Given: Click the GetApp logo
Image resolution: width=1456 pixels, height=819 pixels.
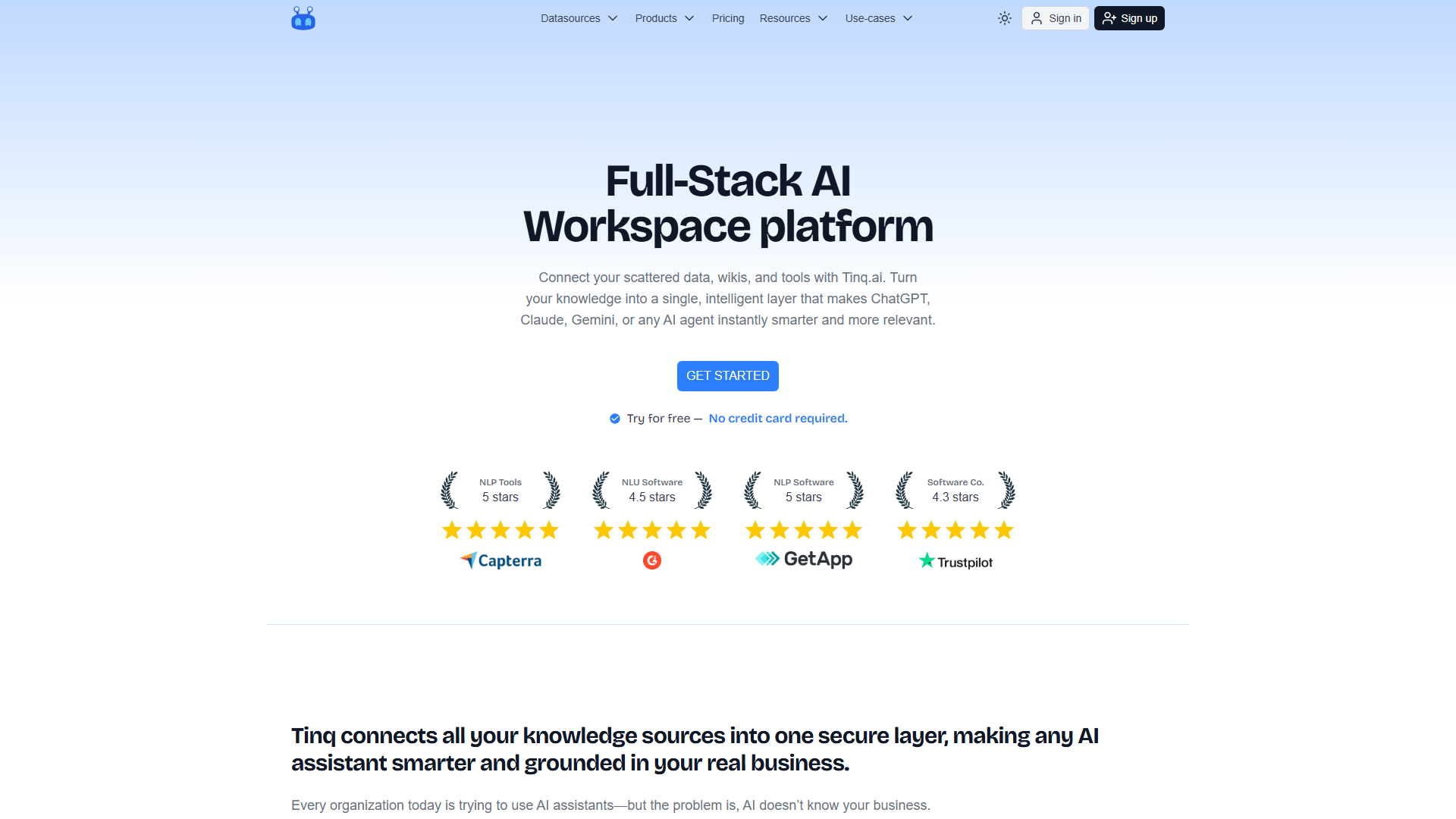Looking at the screenshot, I should [804, 559].
